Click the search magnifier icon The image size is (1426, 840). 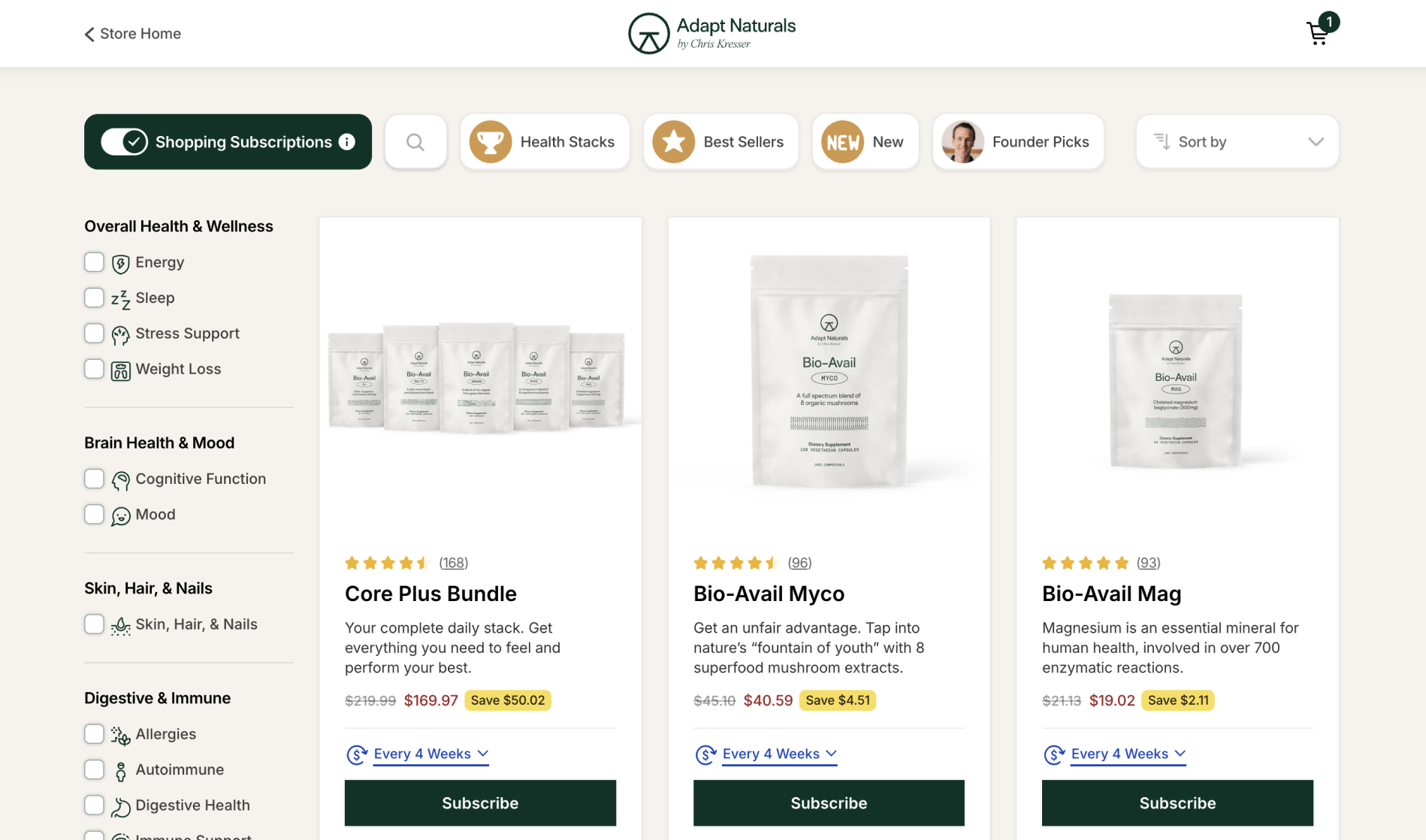[415, 141]
